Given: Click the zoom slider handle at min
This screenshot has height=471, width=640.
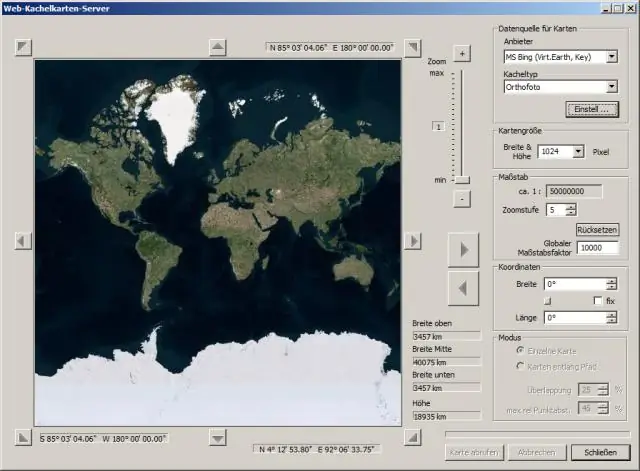Looking at the screenshot, I should click(x=462, y=180).
